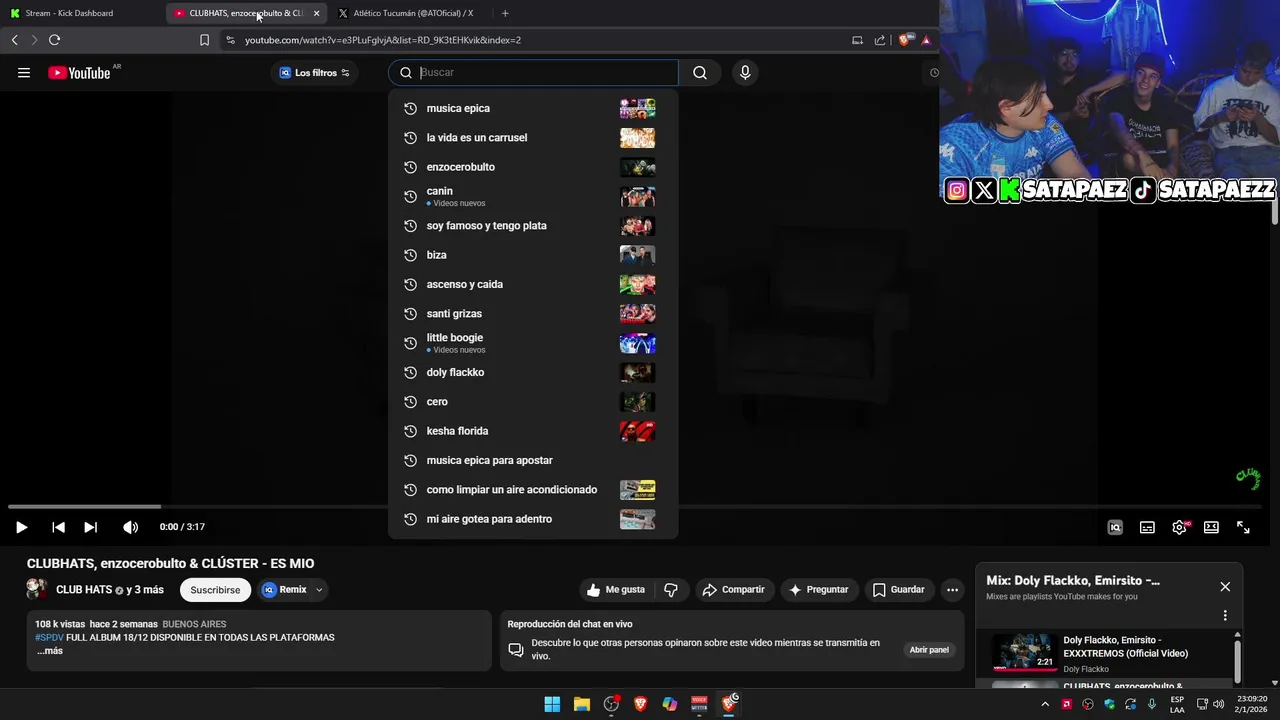Mute the video with the speaker icon
This screenshot has height=720, width=1280.
(130, 527)
